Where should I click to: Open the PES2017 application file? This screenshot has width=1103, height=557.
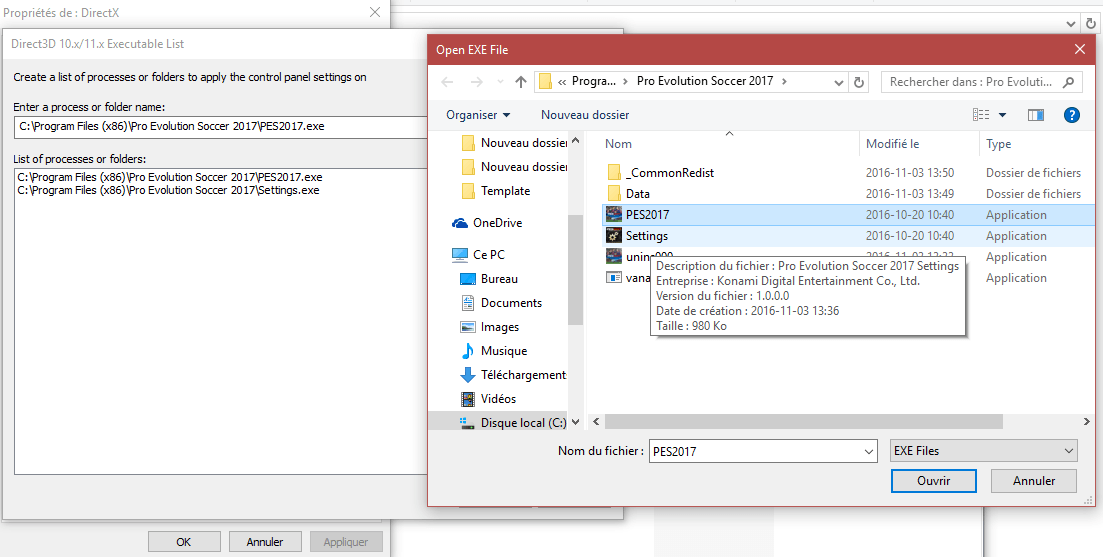pos(848,215)
